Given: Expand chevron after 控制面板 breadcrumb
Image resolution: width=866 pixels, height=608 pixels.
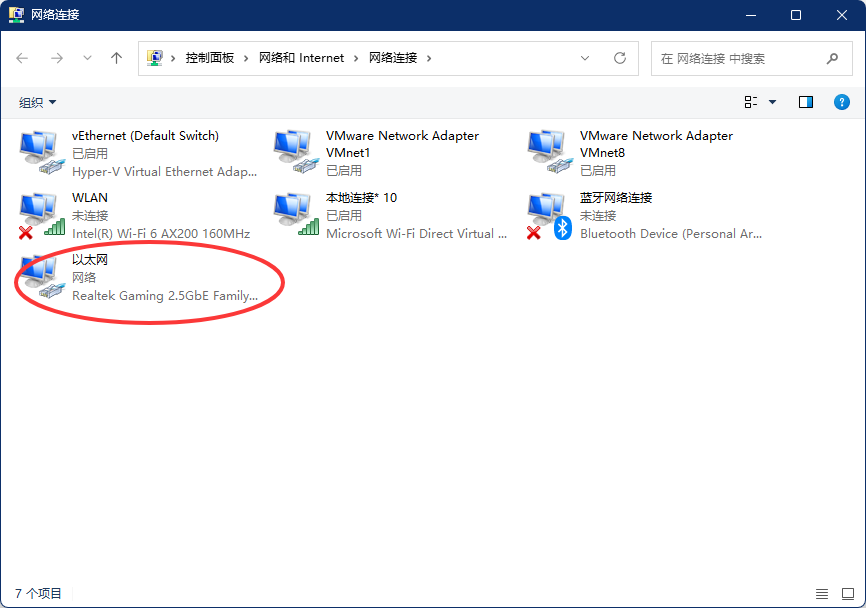Looking at the screenshot, I should pos(246,58).
